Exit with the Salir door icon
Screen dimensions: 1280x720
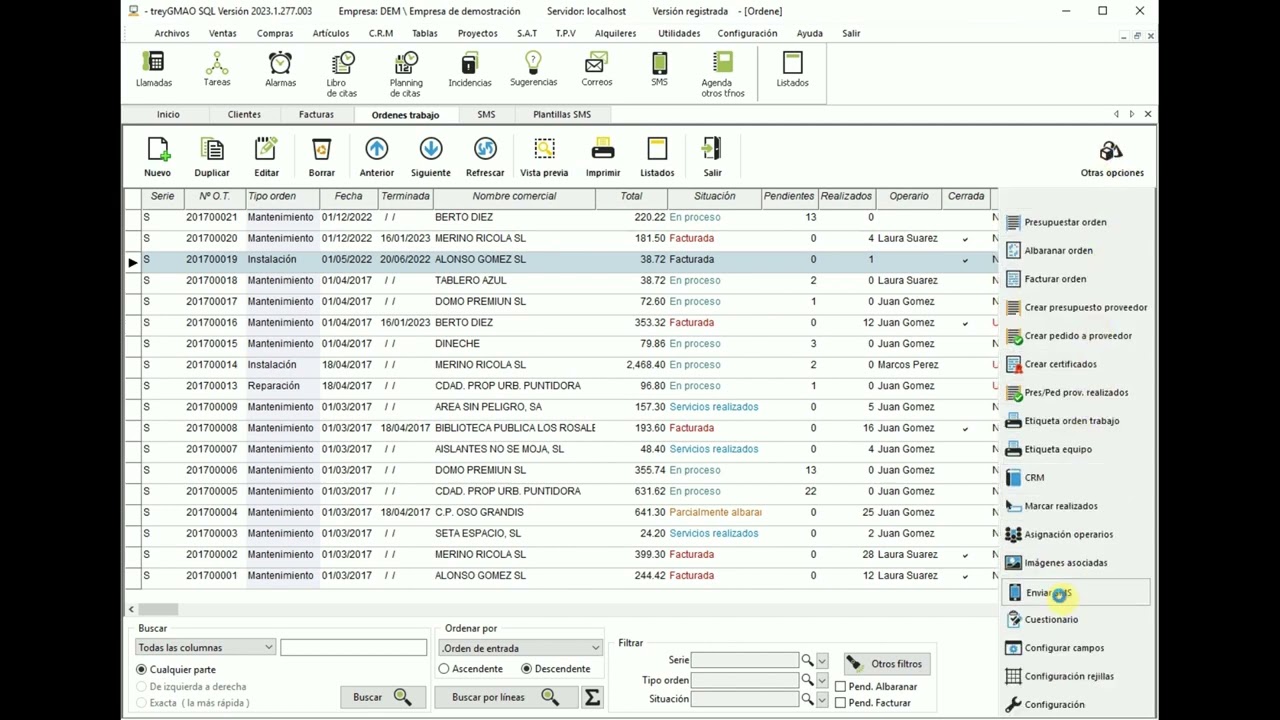tap(712, 158)
